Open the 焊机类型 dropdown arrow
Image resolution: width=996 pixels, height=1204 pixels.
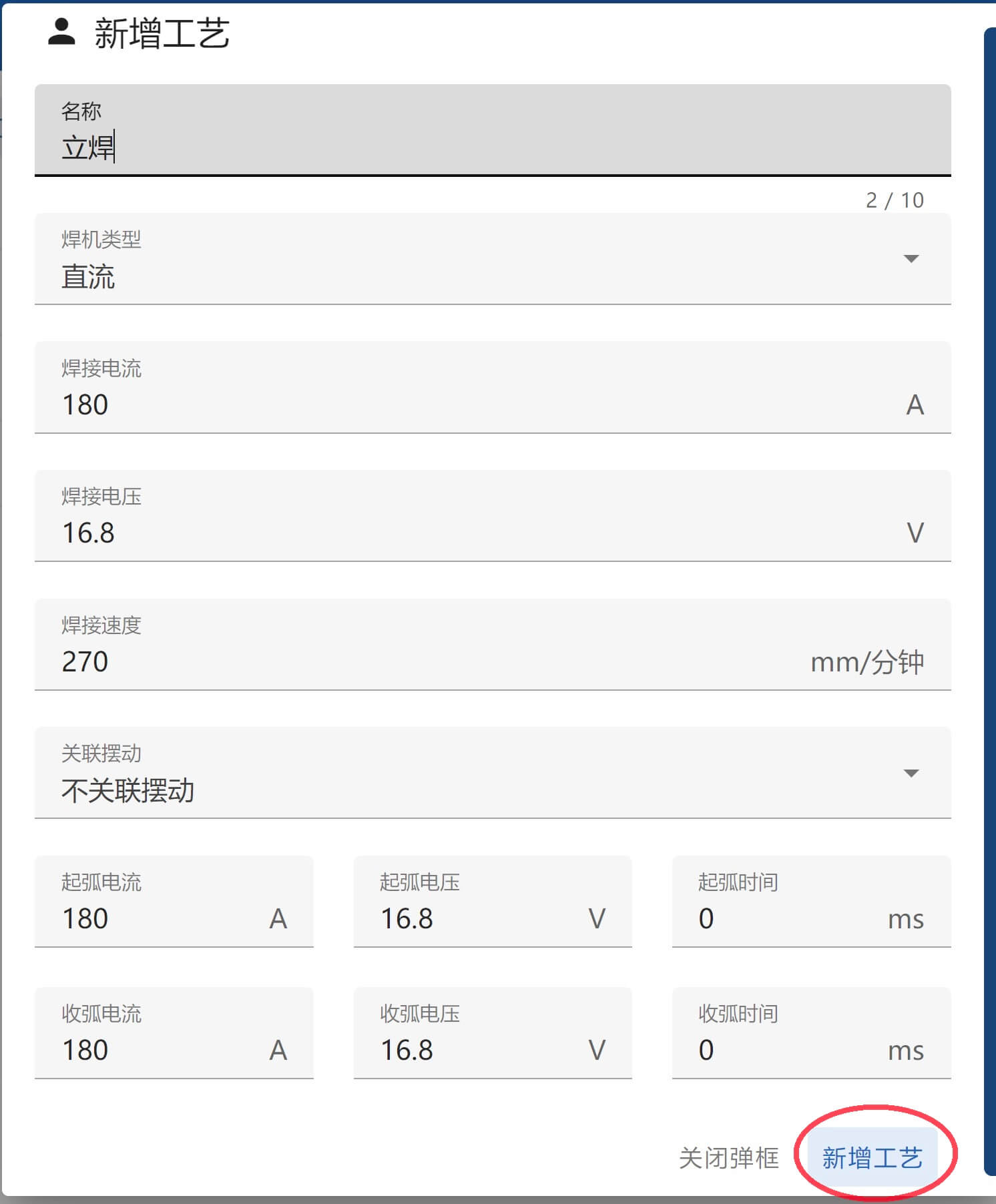[911, 259]
